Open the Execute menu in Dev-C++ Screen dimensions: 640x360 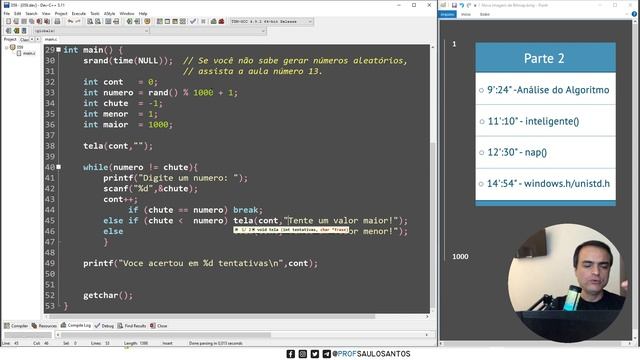point(79,13)
